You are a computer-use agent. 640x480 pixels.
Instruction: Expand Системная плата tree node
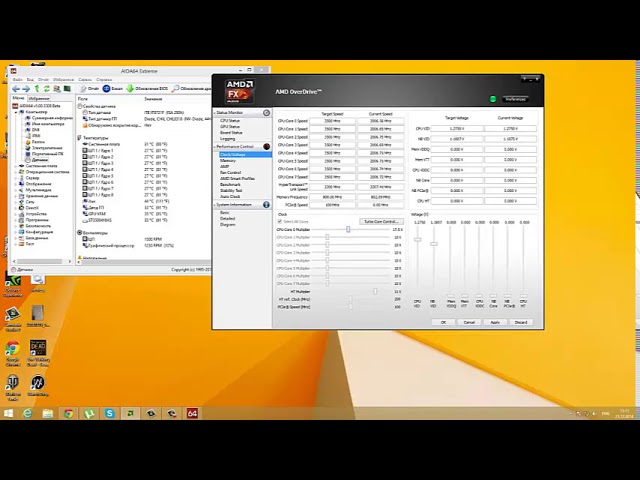16,166
